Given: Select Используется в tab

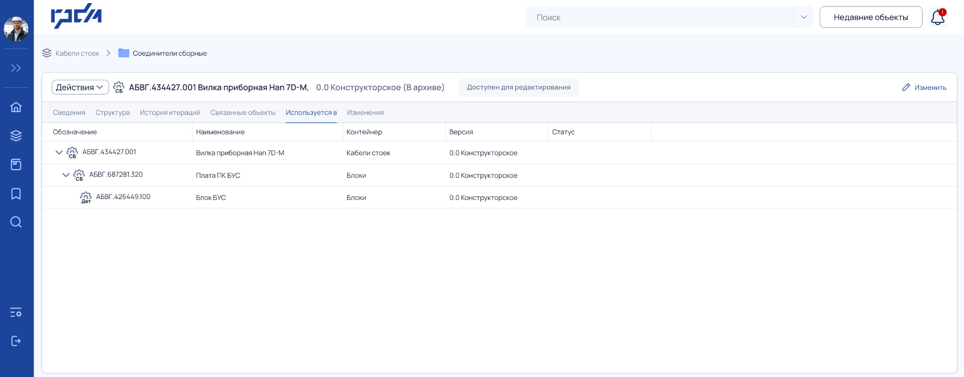Looking at the screenshot, I should 311,113.
